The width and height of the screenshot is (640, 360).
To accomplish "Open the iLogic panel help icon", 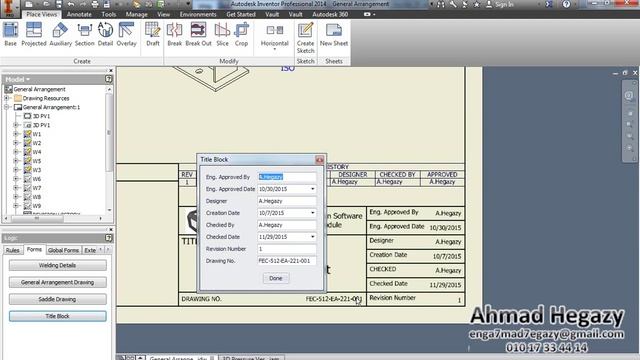I will 109,238.
